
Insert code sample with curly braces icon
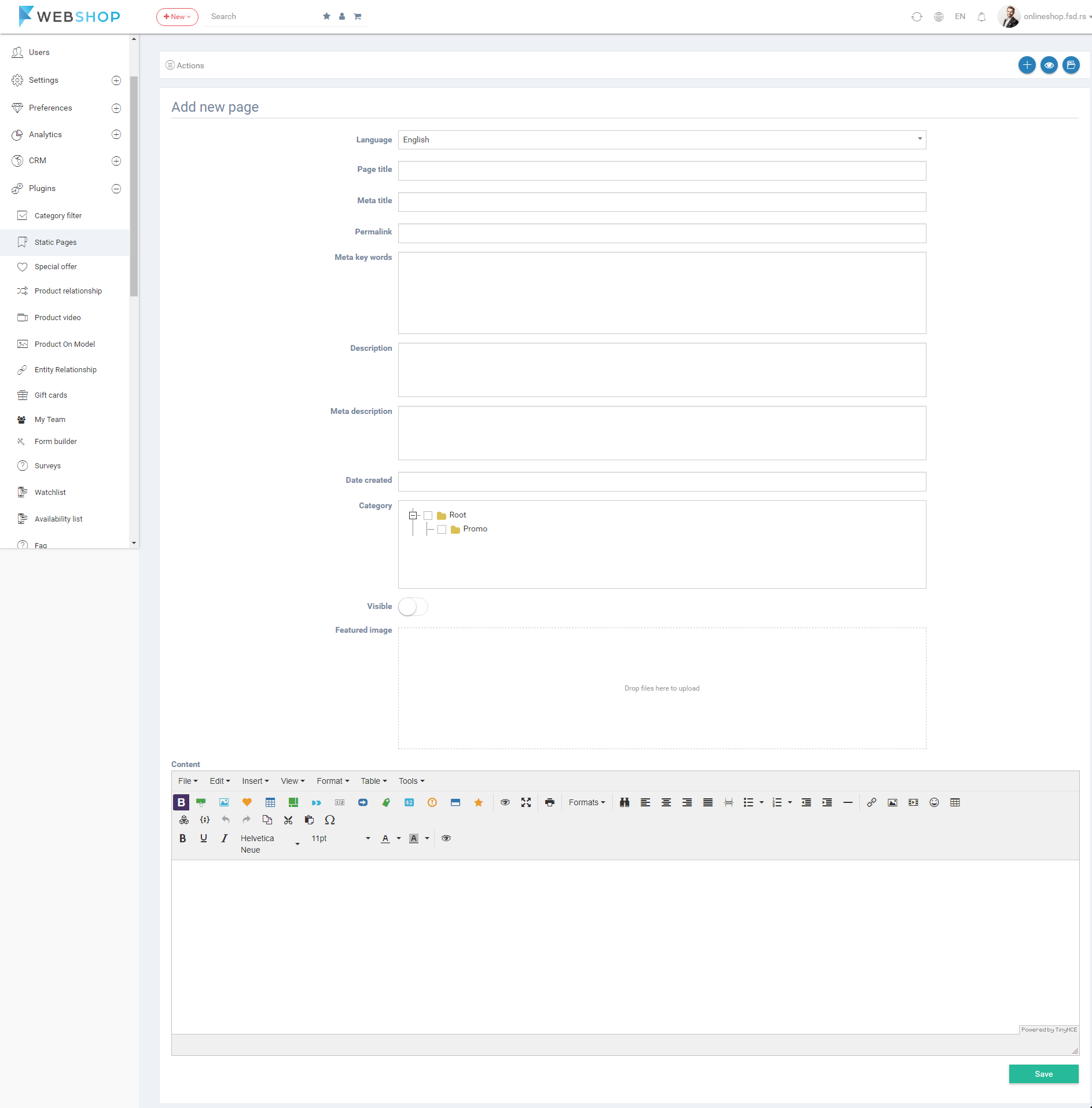pyautogui.click(x=205, y=820)
